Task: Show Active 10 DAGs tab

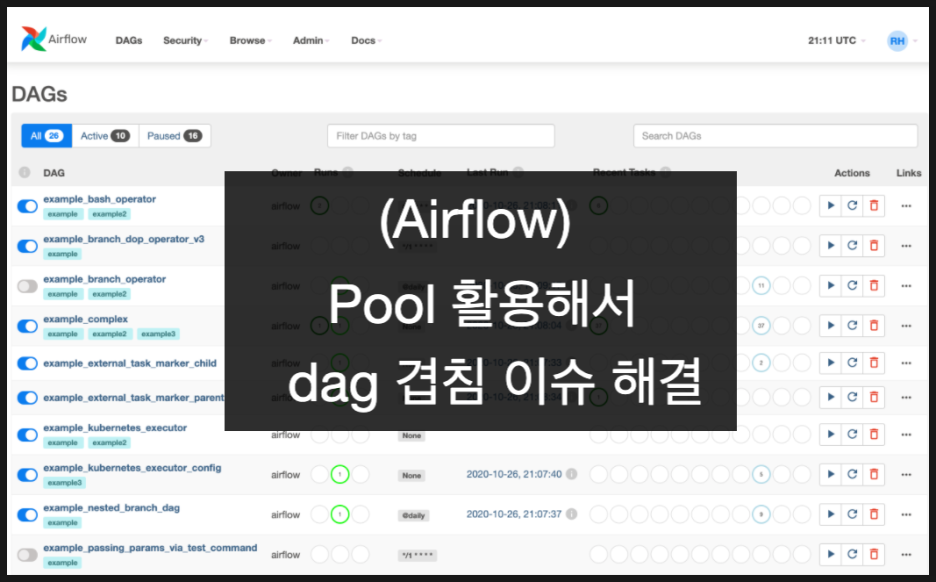Action: (x=105, y=136)
